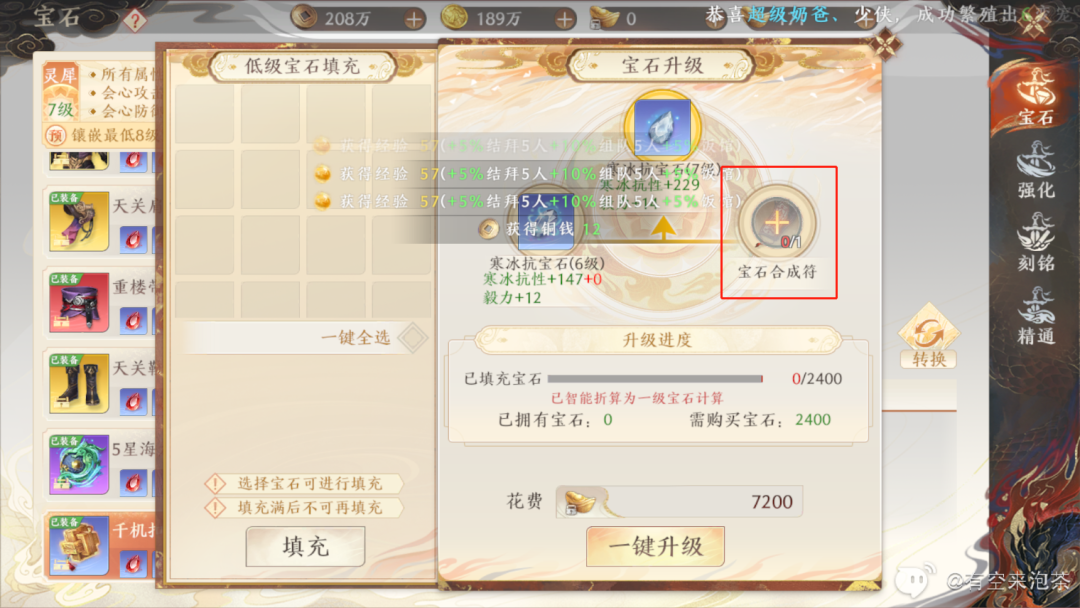Add gold coins with plus button
This screenshot has width=1080, height=608.
pos(565,19)
